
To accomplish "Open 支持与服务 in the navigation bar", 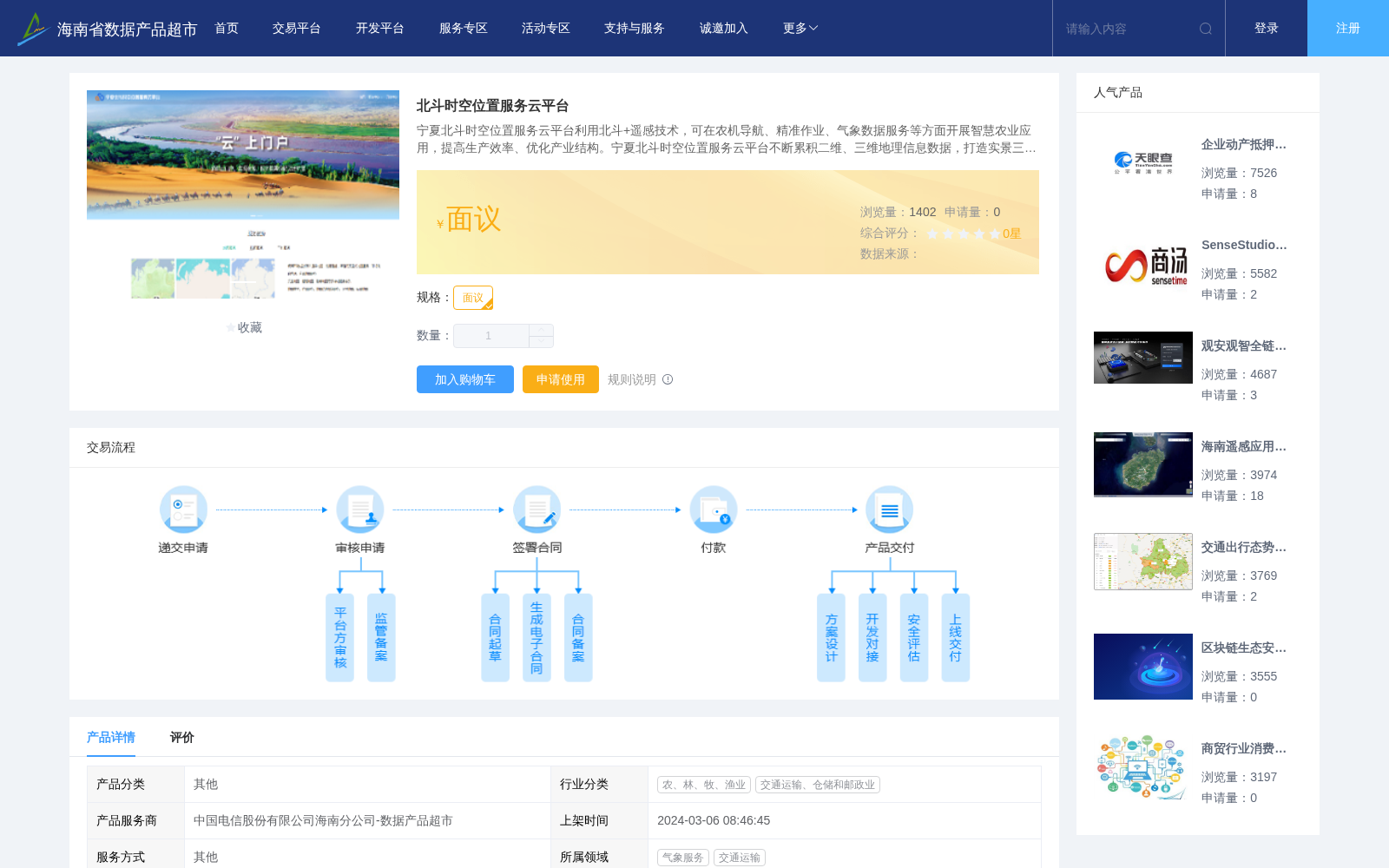I will pos(635,29).
